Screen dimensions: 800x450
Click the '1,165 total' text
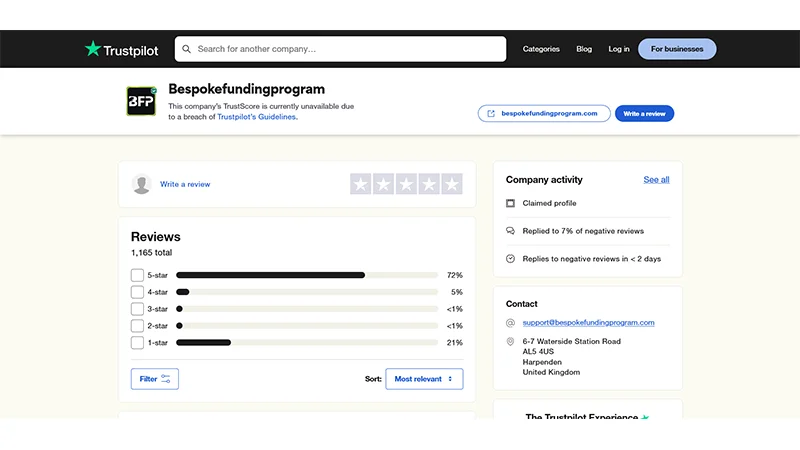tap(152, 253)
